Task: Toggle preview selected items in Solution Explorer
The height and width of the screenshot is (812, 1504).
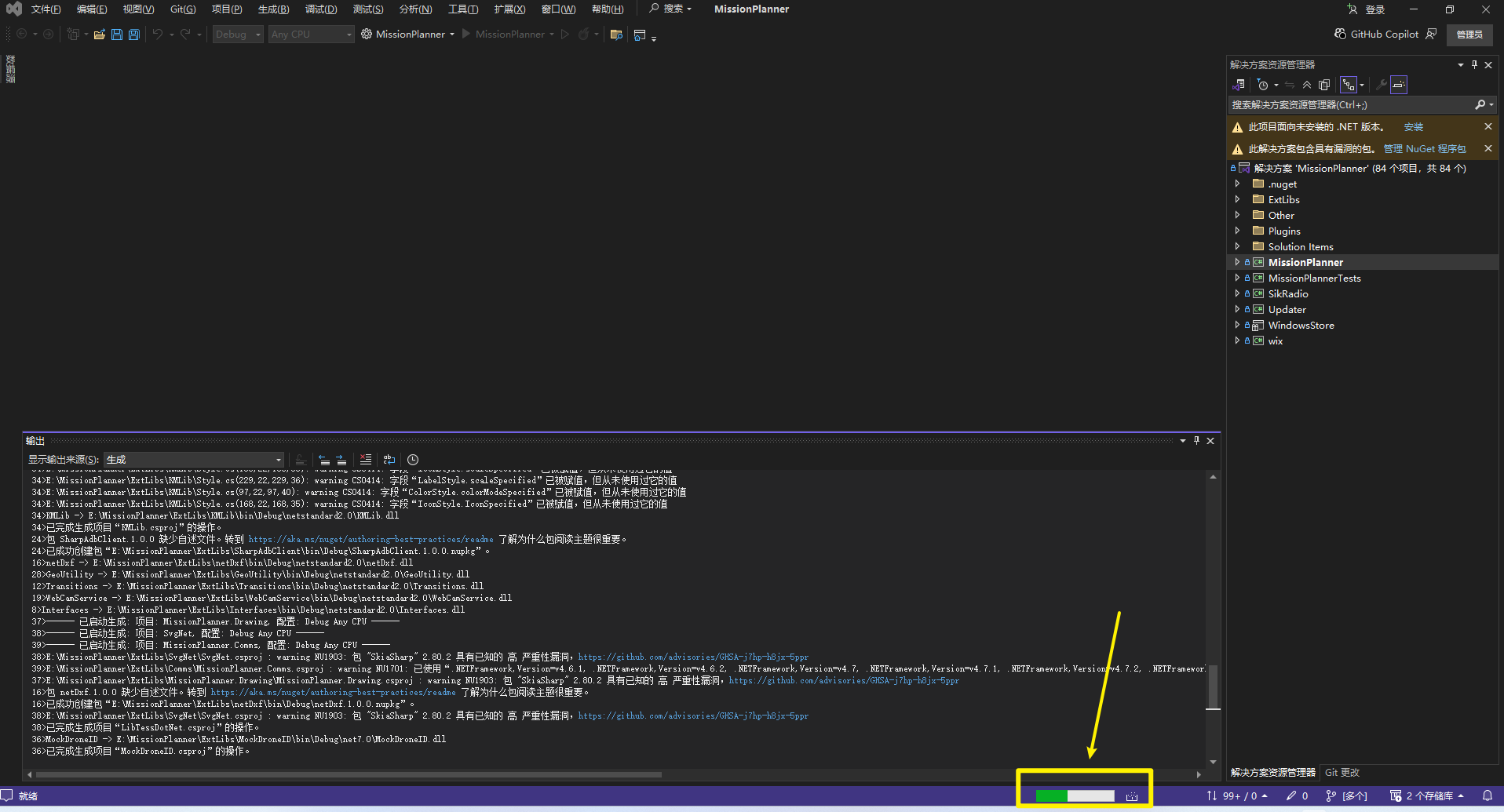Action: tap(1399, 85)
